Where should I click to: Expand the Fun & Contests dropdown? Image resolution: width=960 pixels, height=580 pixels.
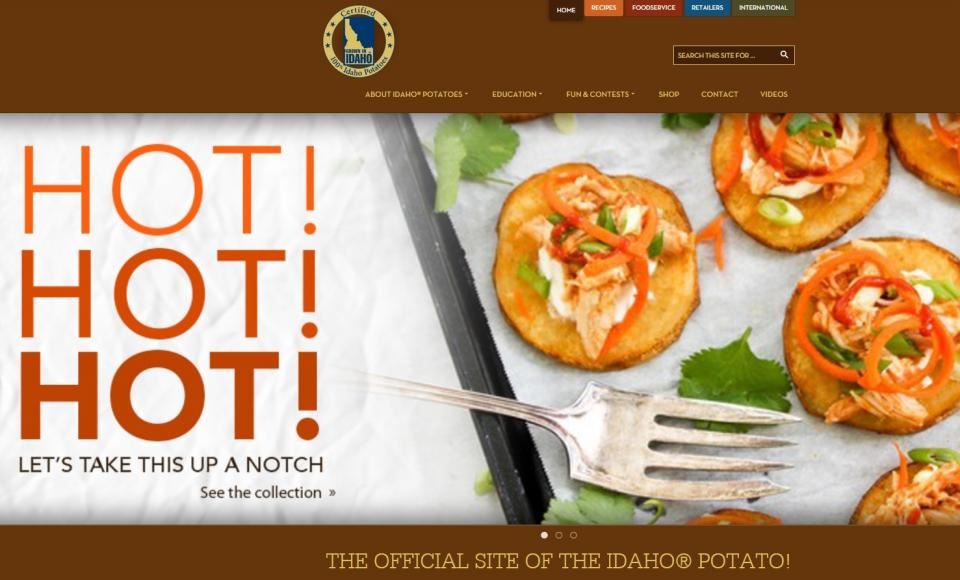(600, 94)
